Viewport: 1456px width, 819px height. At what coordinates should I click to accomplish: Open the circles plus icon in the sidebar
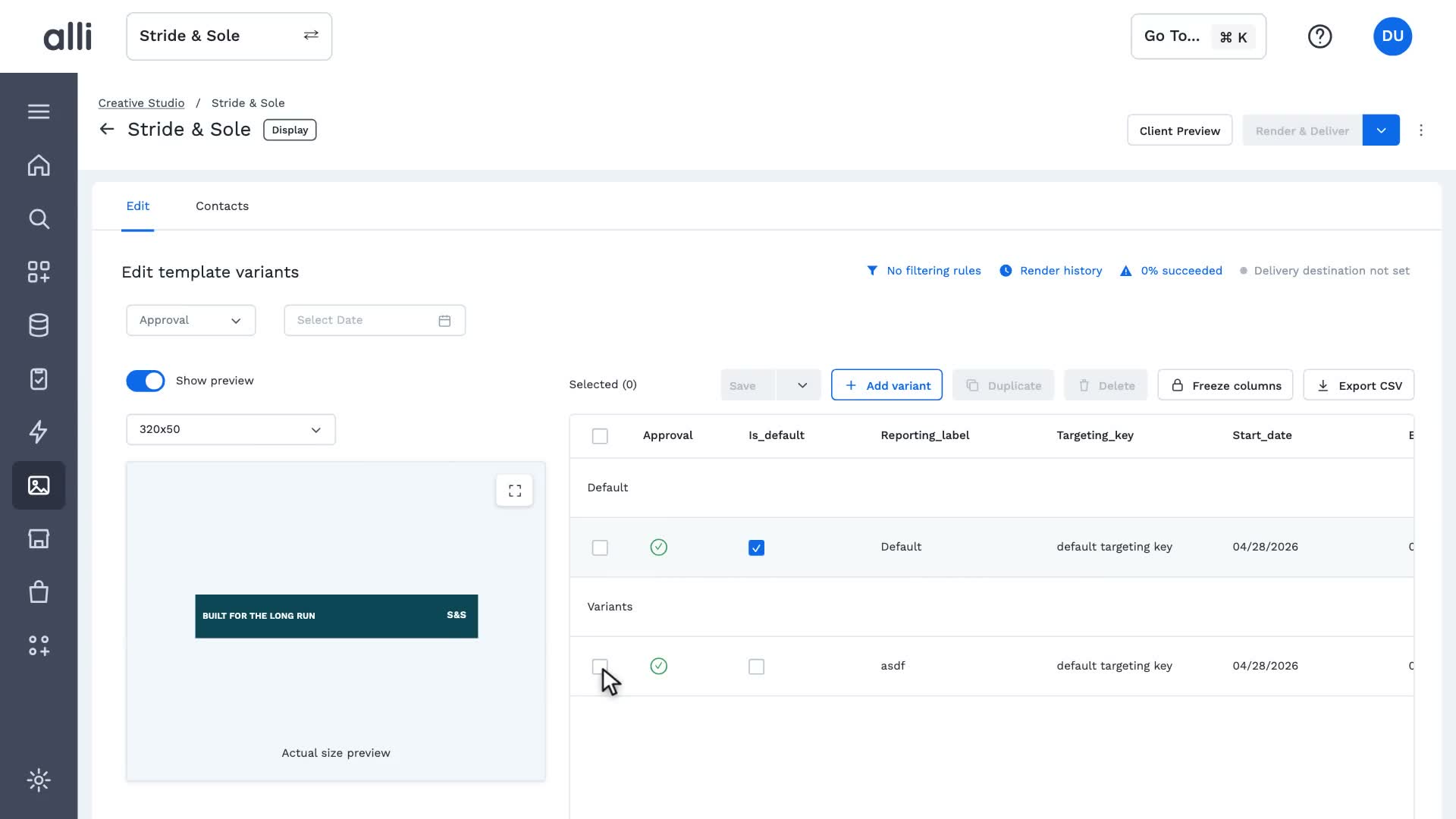[39, 645]
